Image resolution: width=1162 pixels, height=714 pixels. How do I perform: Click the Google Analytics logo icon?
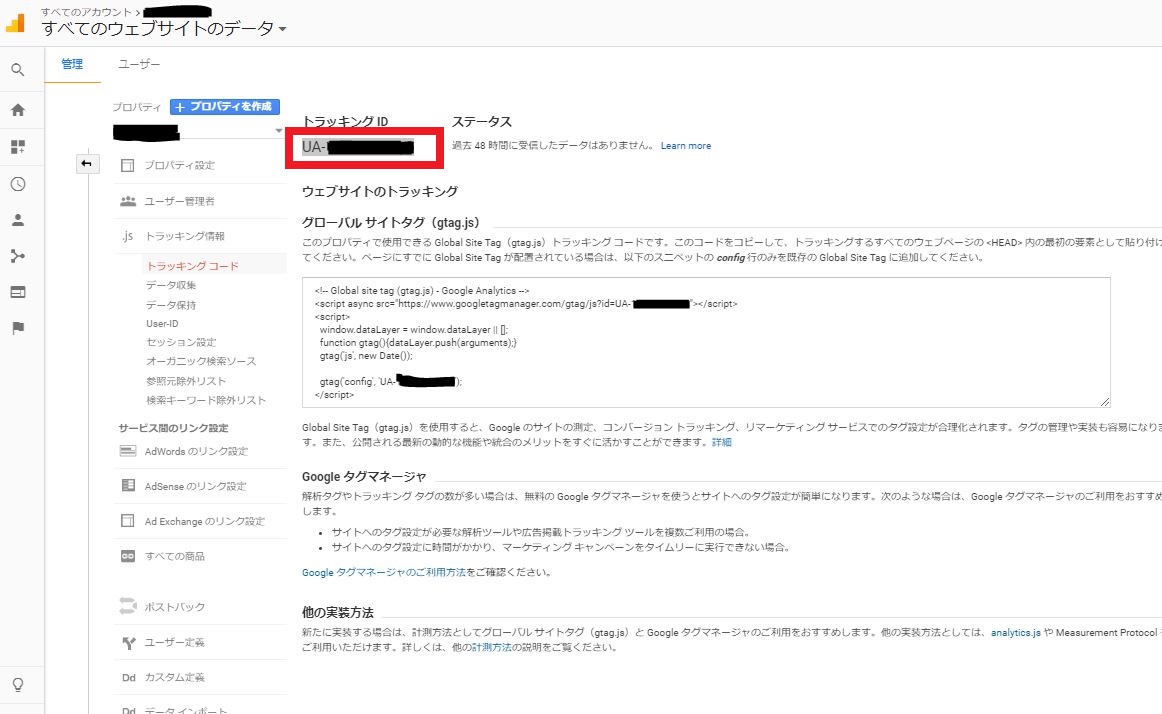(15, 23)
